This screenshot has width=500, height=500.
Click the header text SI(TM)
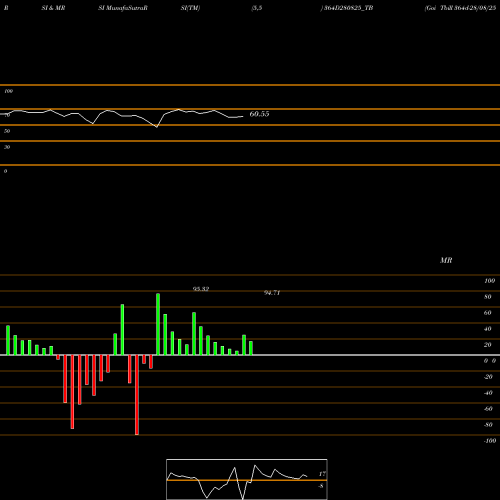point(190,8)
